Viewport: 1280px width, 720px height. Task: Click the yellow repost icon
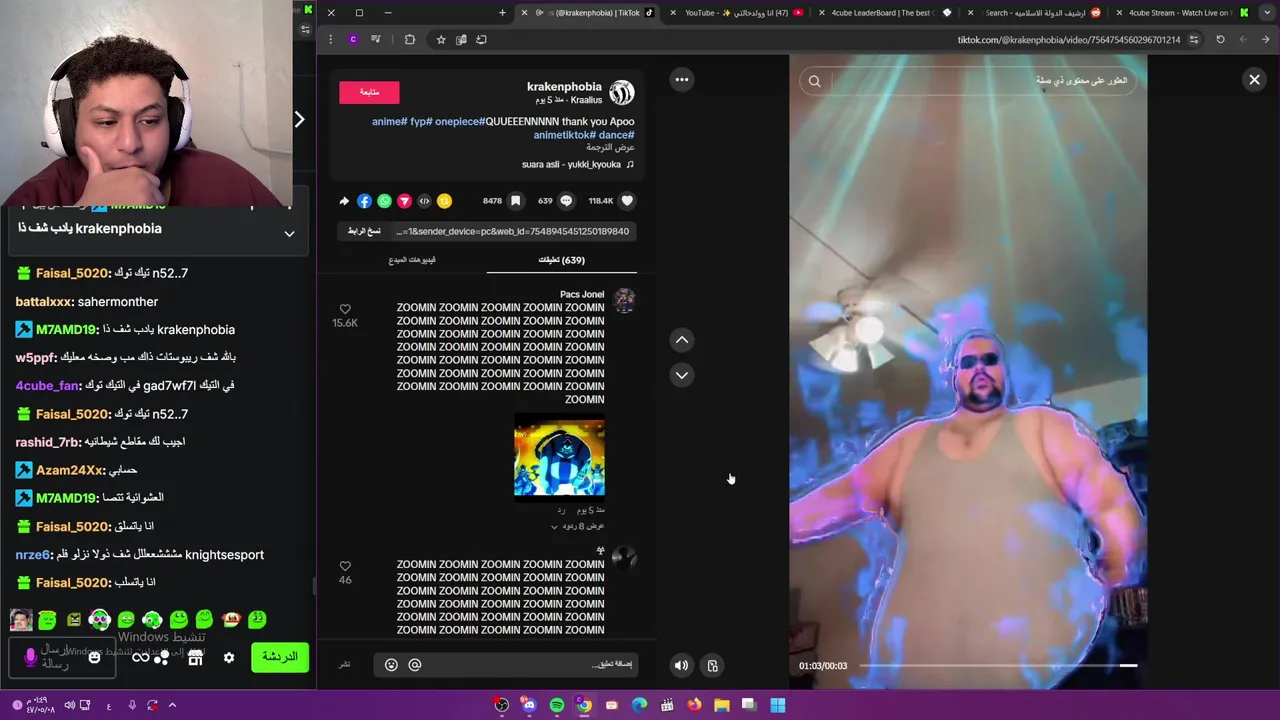pyautogui.click(x=444, y=201)
